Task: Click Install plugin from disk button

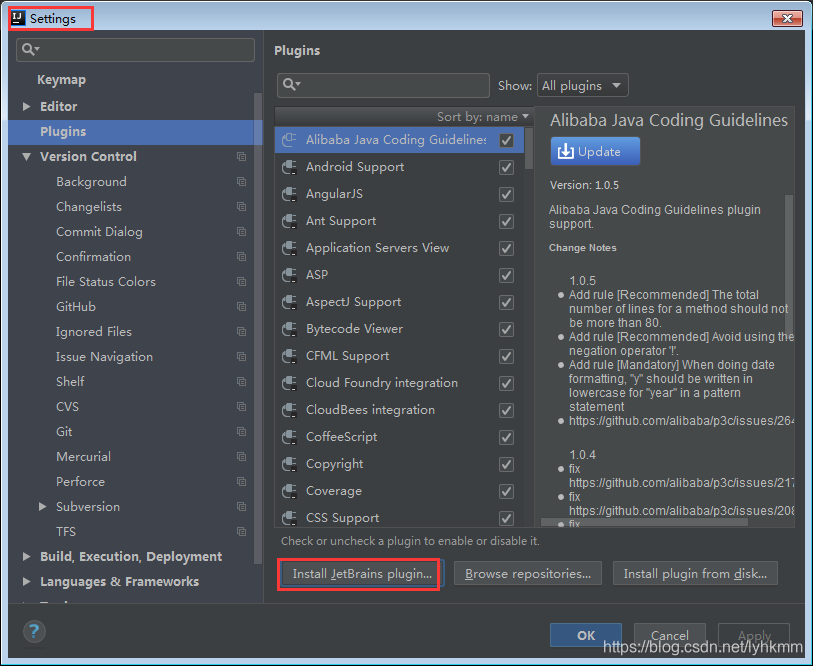Action: pos(695,574)
